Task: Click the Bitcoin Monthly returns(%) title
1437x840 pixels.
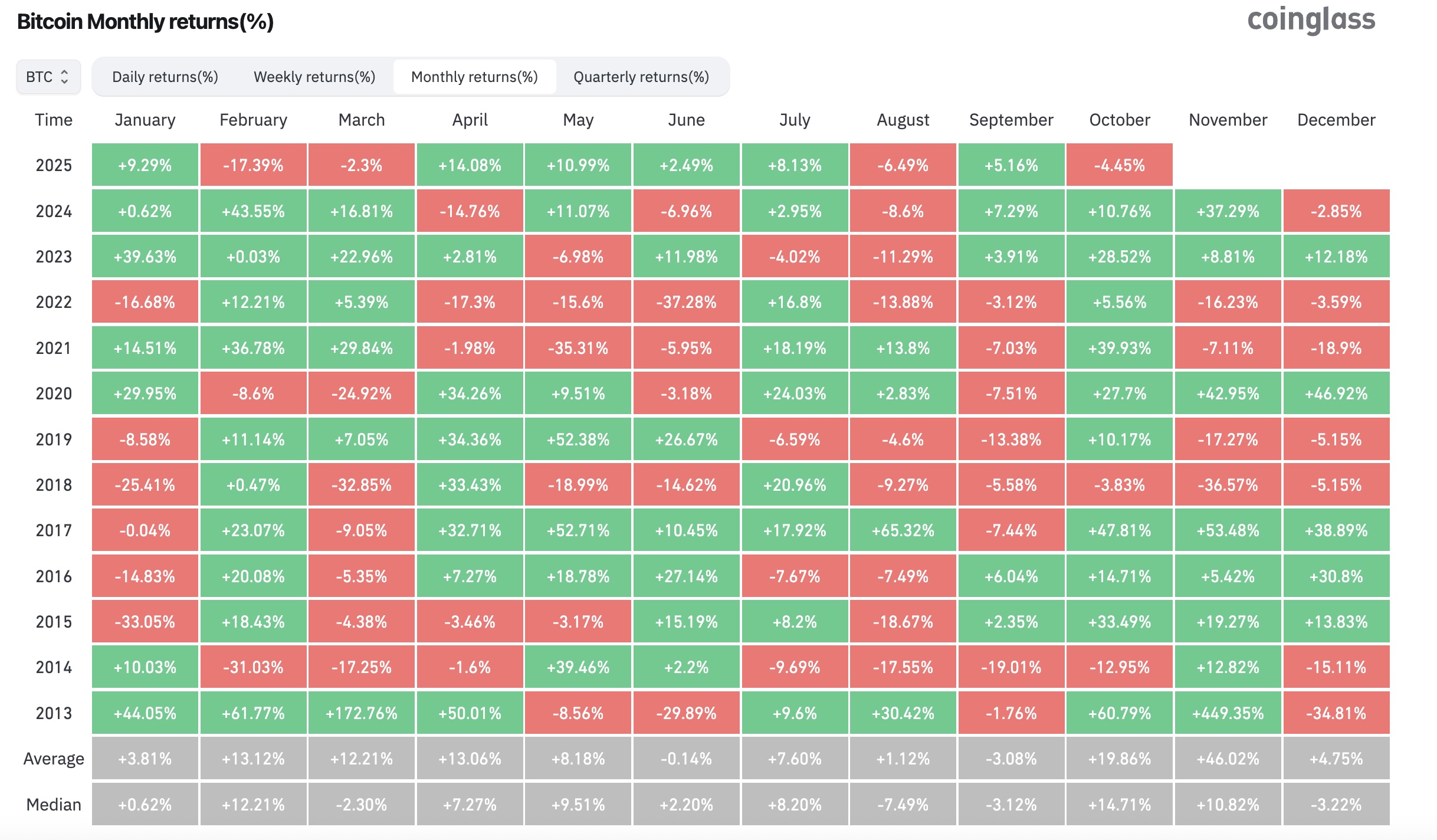Action: coord(145,22)
